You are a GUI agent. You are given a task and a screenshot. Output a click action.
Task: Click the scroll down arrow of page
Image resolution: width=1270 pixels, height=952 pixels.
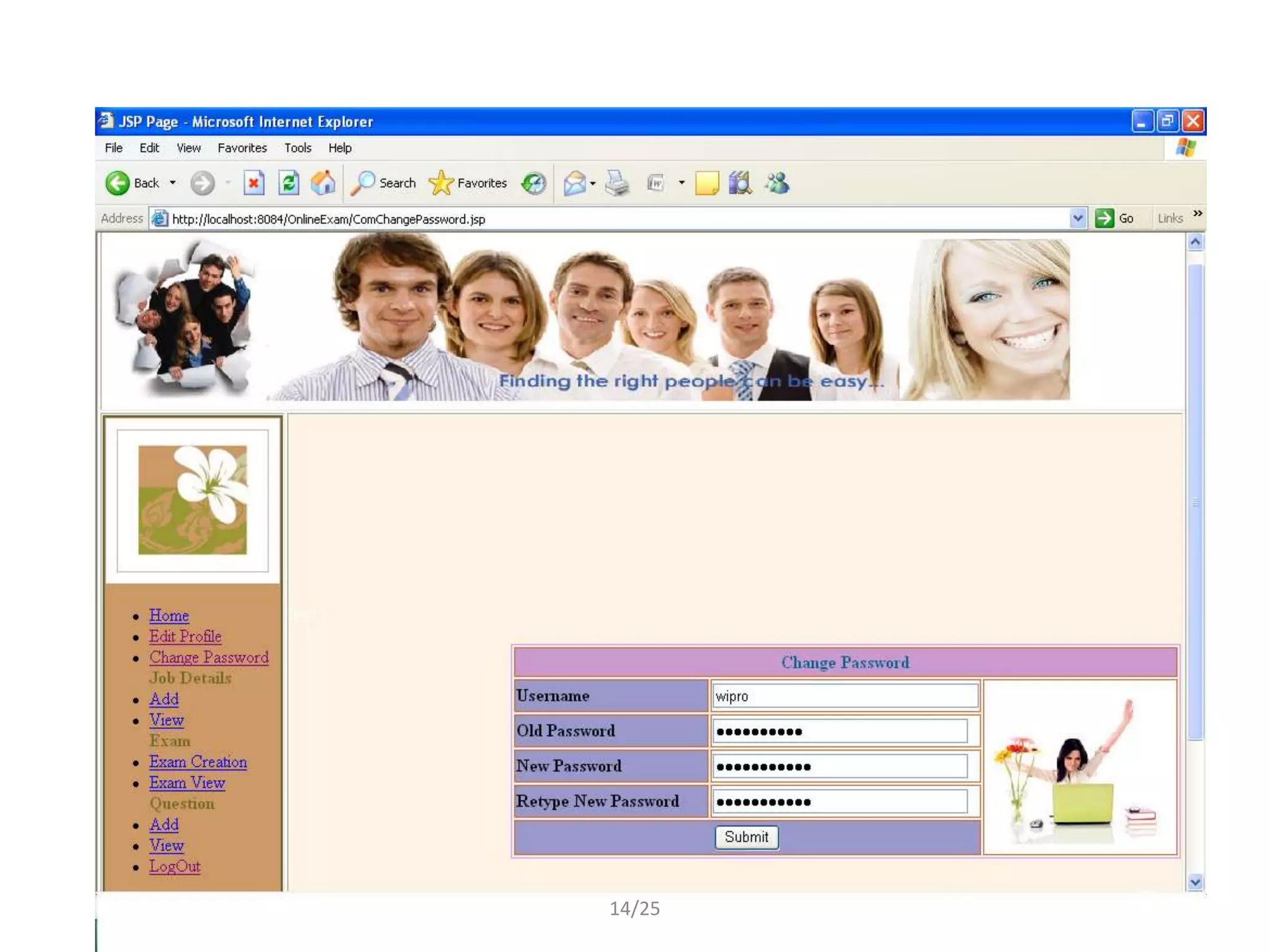(x=1196, y=881)
